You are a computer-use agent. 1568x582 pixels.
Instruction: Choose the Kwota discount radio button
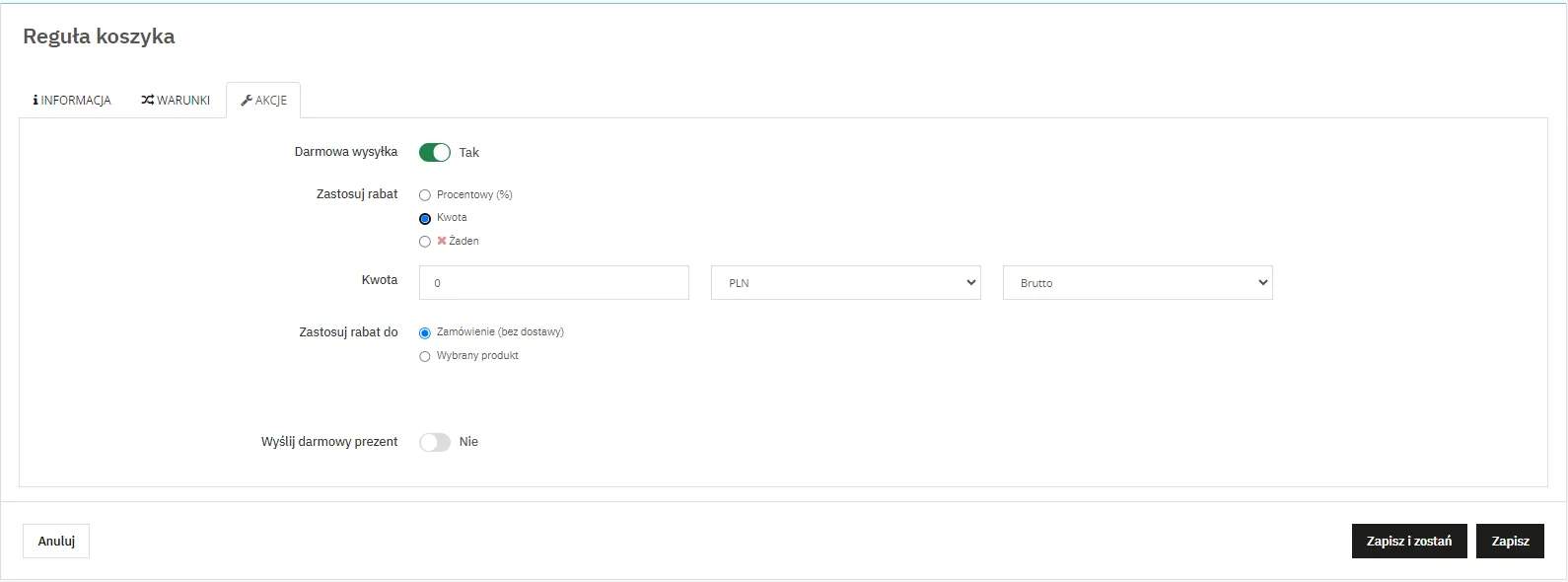pos(425,218)
